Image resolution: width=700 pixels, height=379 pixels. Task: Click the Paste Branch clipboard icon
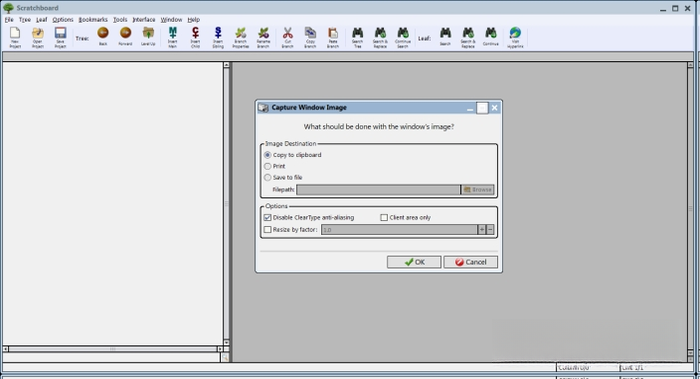333,37
